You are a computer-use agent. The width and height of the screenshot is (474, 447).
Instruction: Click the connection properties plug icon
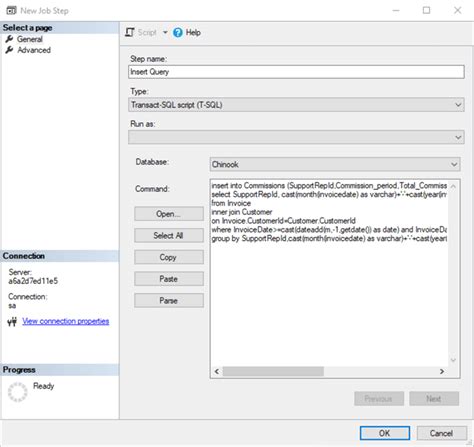12,321
